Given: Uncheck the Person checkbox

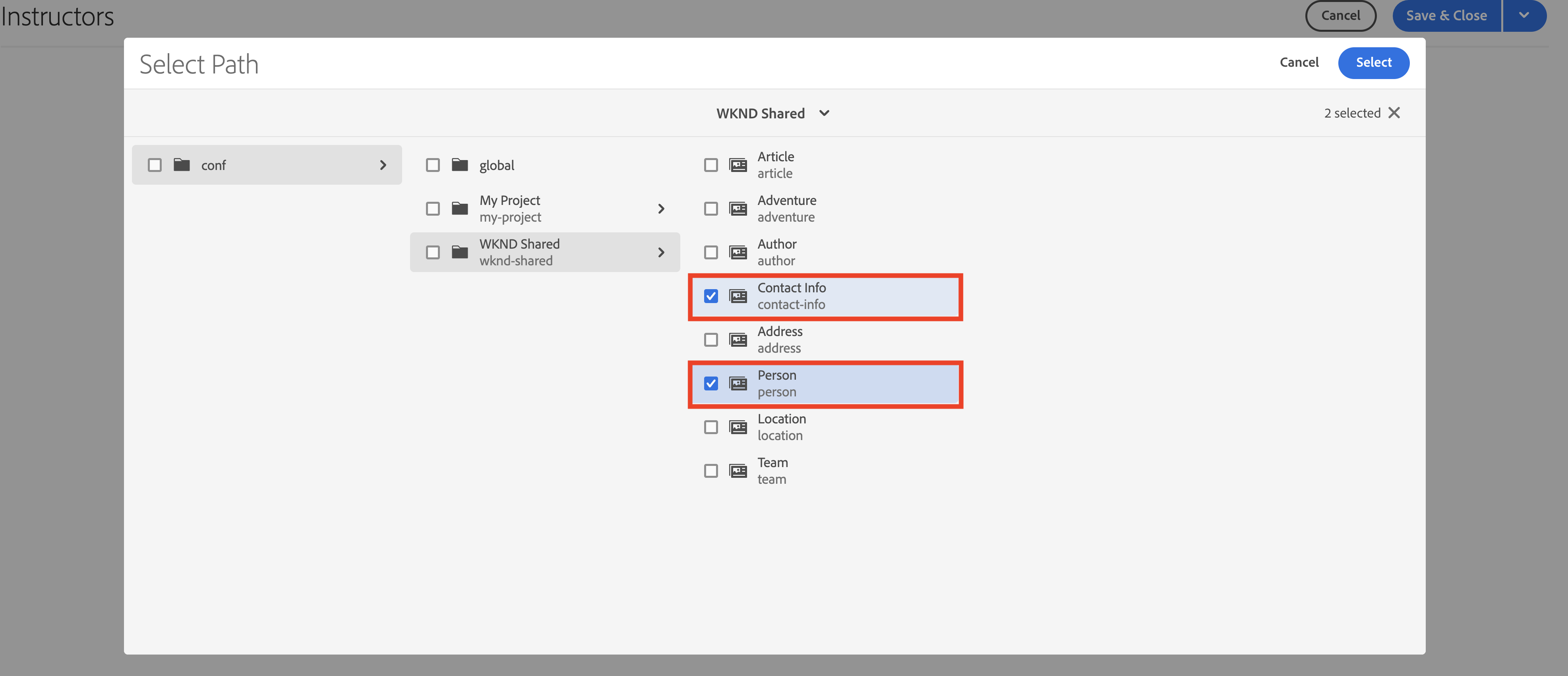Looking at the screenshot, I should coord(710,383).
